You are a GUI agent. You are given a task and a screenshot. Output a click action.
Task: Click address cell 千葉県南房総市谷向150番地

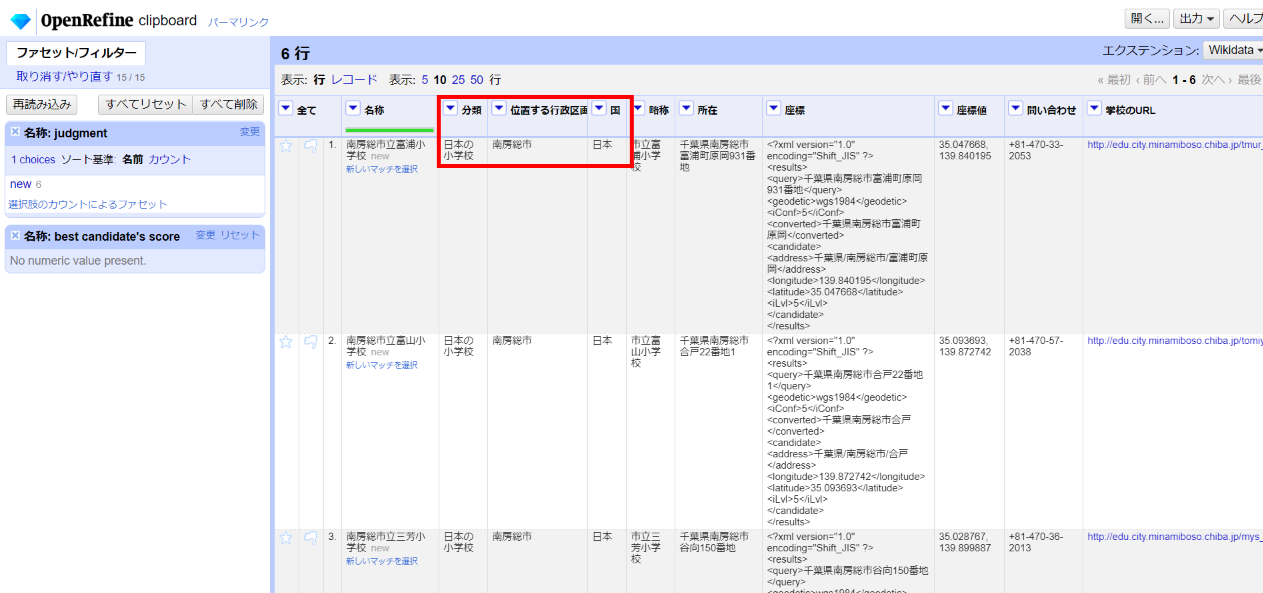coord(714,542)
